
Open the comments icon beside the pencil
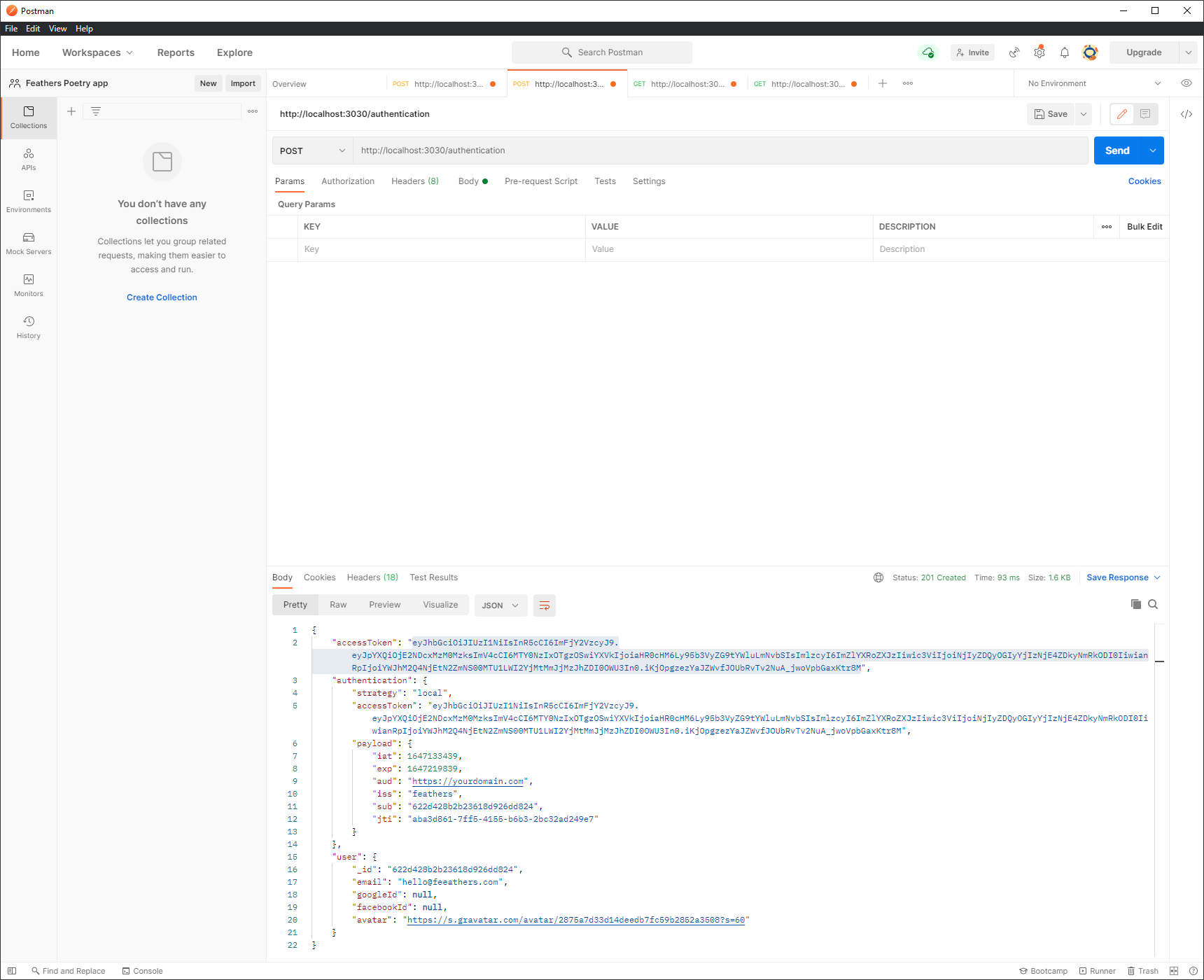pos(1145,114)
